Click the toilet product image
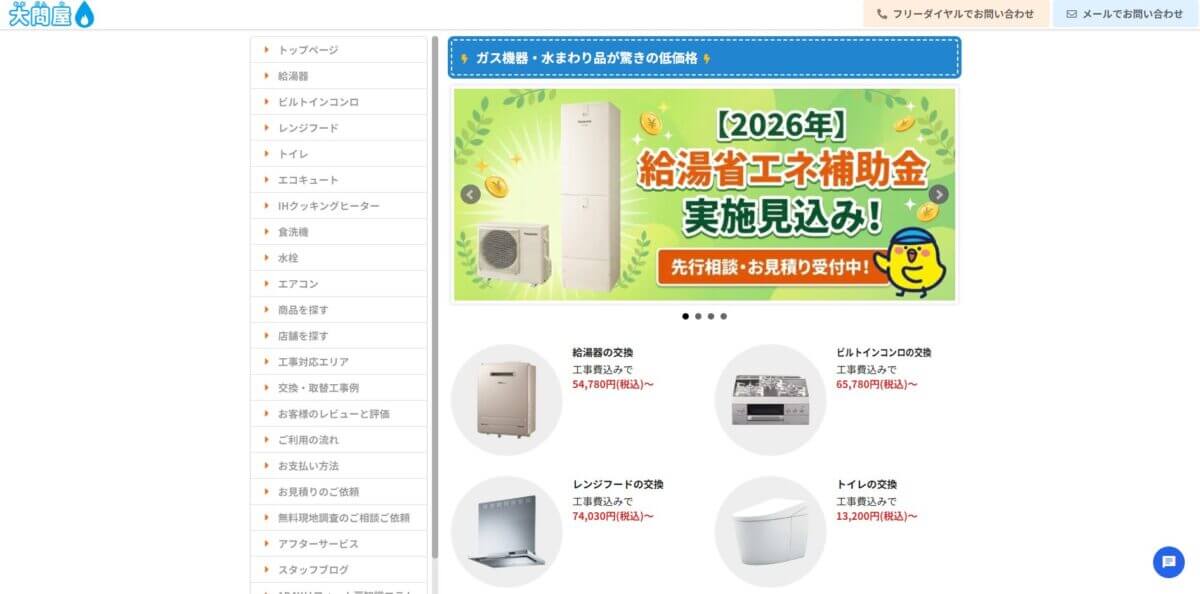1200x594 pixels. 770,532
